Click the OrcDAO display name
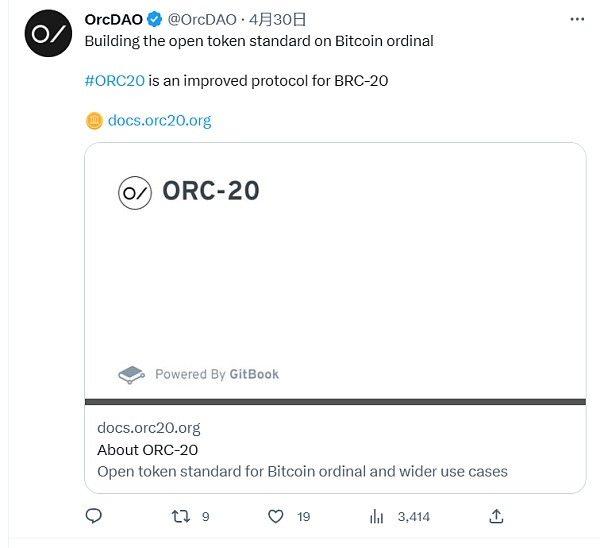The image size is (600, 548). [x=114, y=19]
